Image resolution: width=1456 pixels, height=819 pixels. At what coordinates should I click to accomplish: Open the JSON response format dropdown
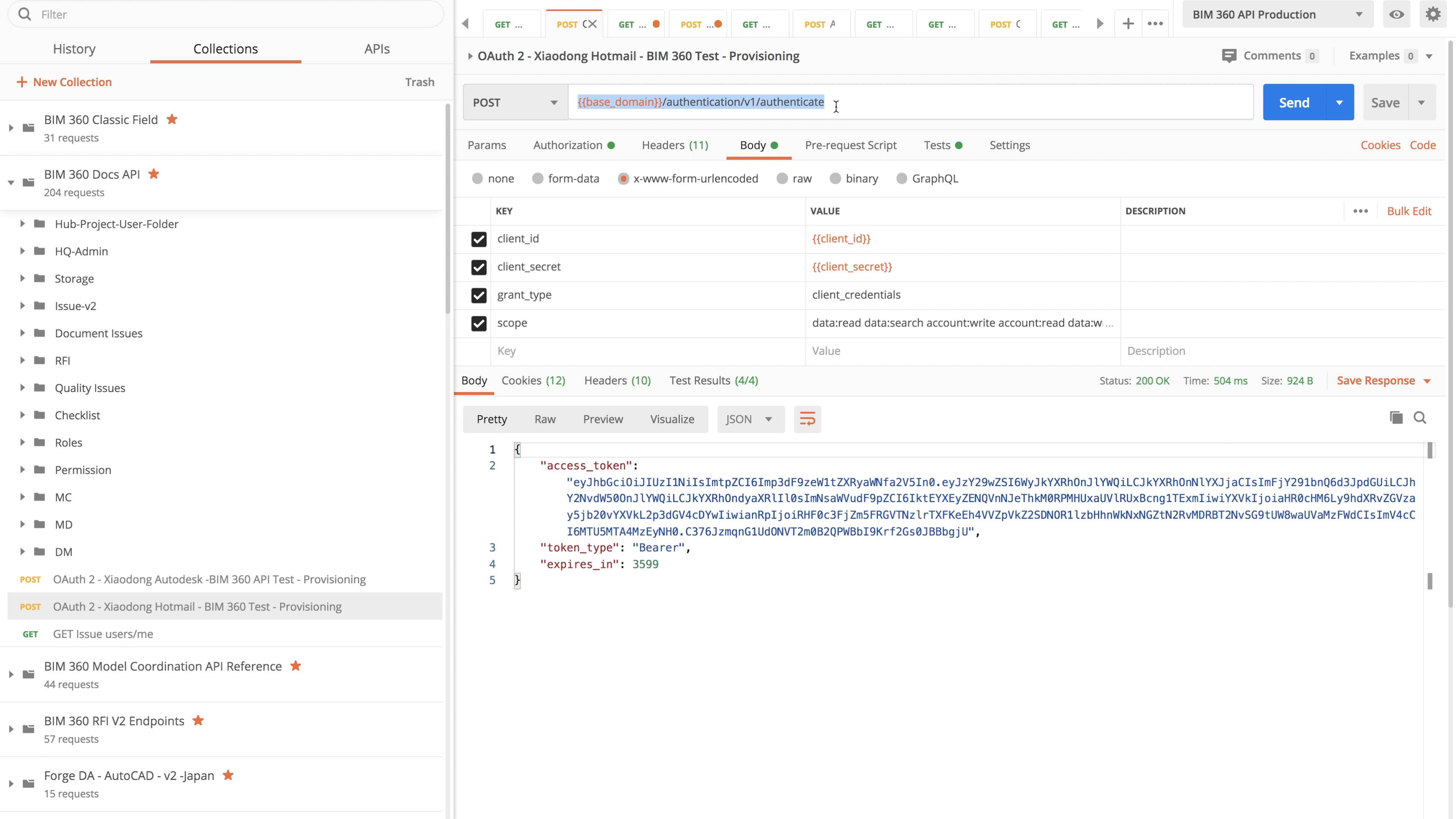(751, 419)
